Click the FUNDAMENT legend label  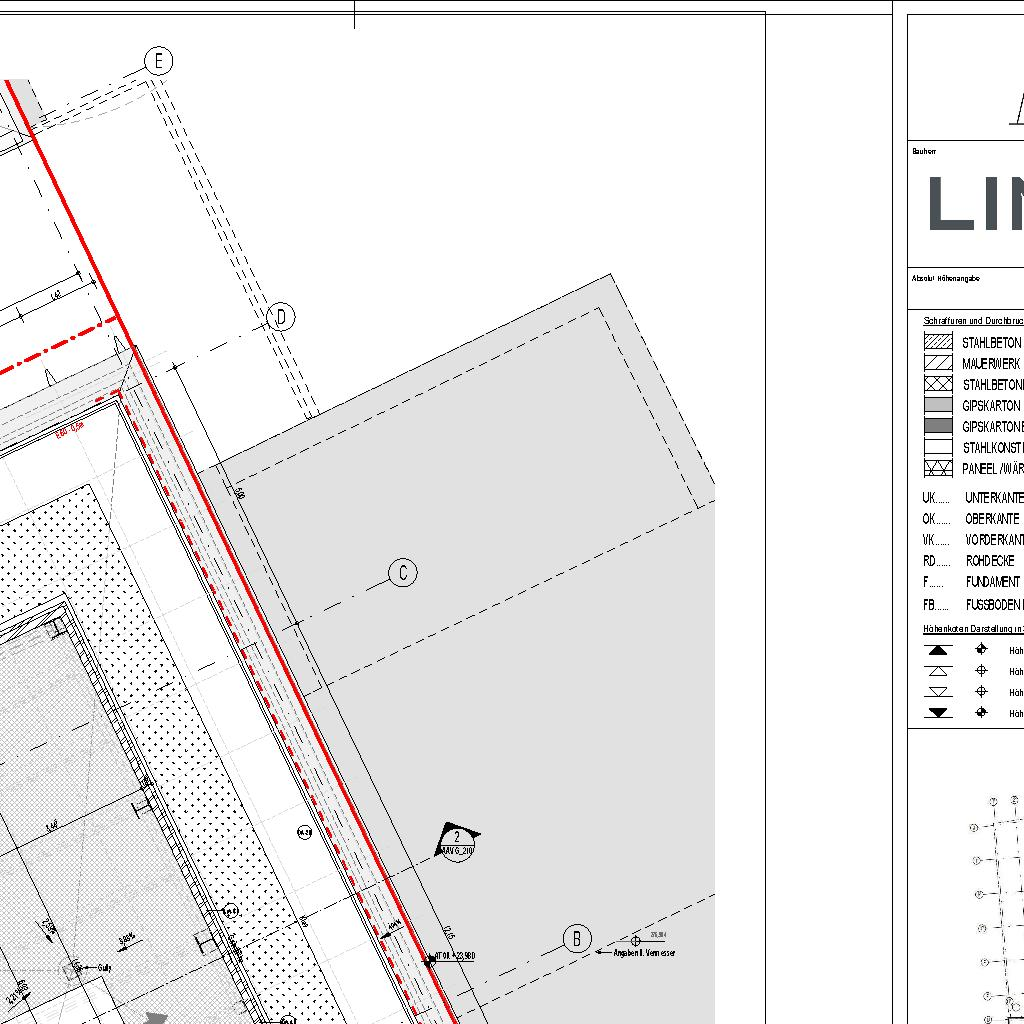[x=992, y=582]
